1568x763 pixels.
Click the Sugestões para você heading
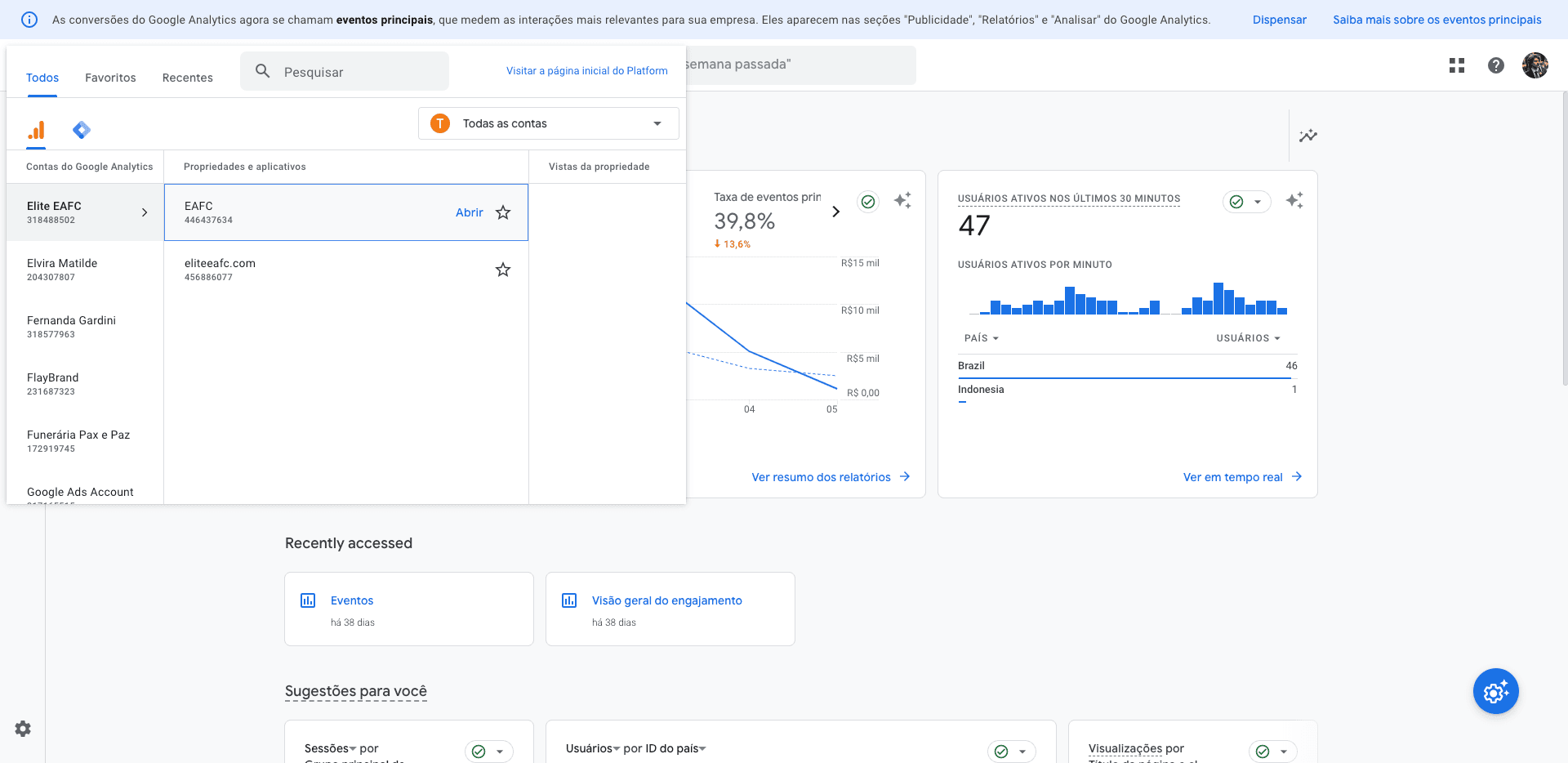click(x=356, y=691)
